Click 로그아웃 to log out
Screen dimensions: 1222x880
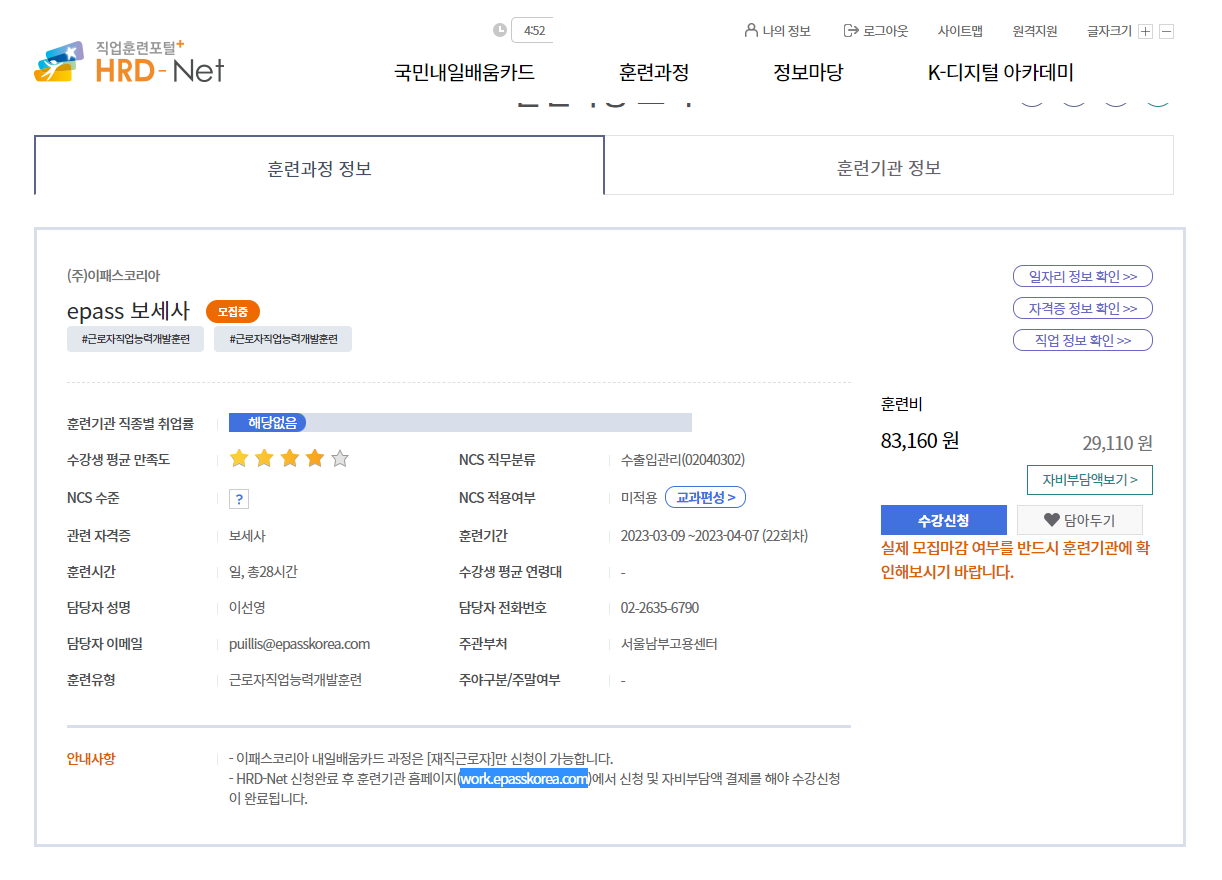click(x=876, y=31)
